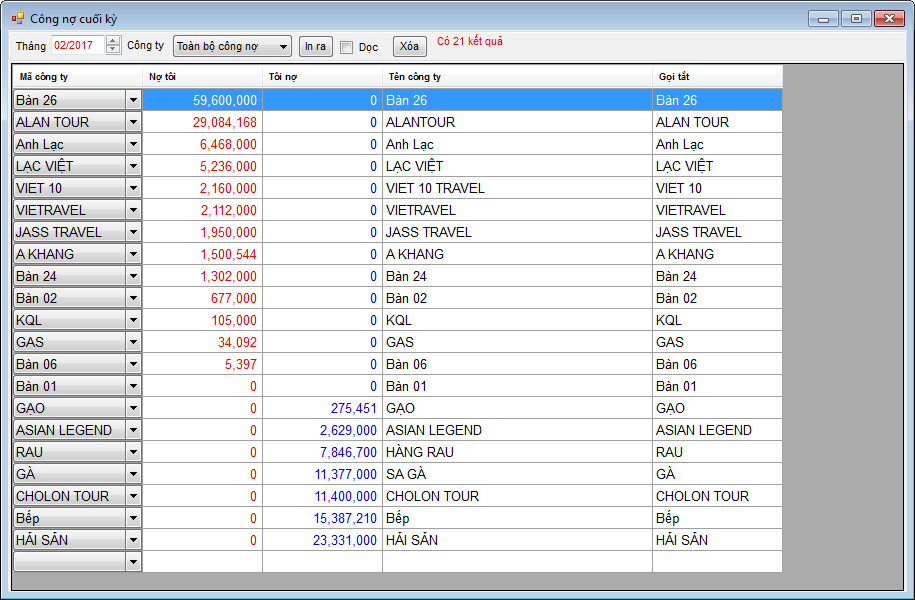Sort by Nợ tôi column header
Screen dimensions: 915x600
[202, 77]
